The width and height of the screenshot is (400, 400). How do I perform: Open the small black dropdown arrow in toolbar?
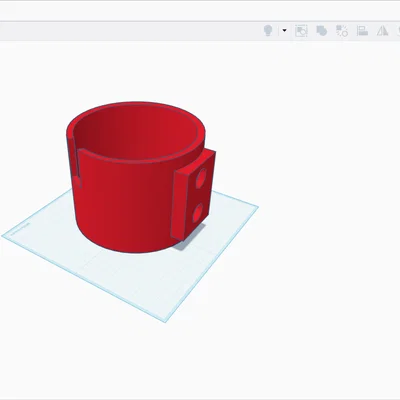pos(284,31)
